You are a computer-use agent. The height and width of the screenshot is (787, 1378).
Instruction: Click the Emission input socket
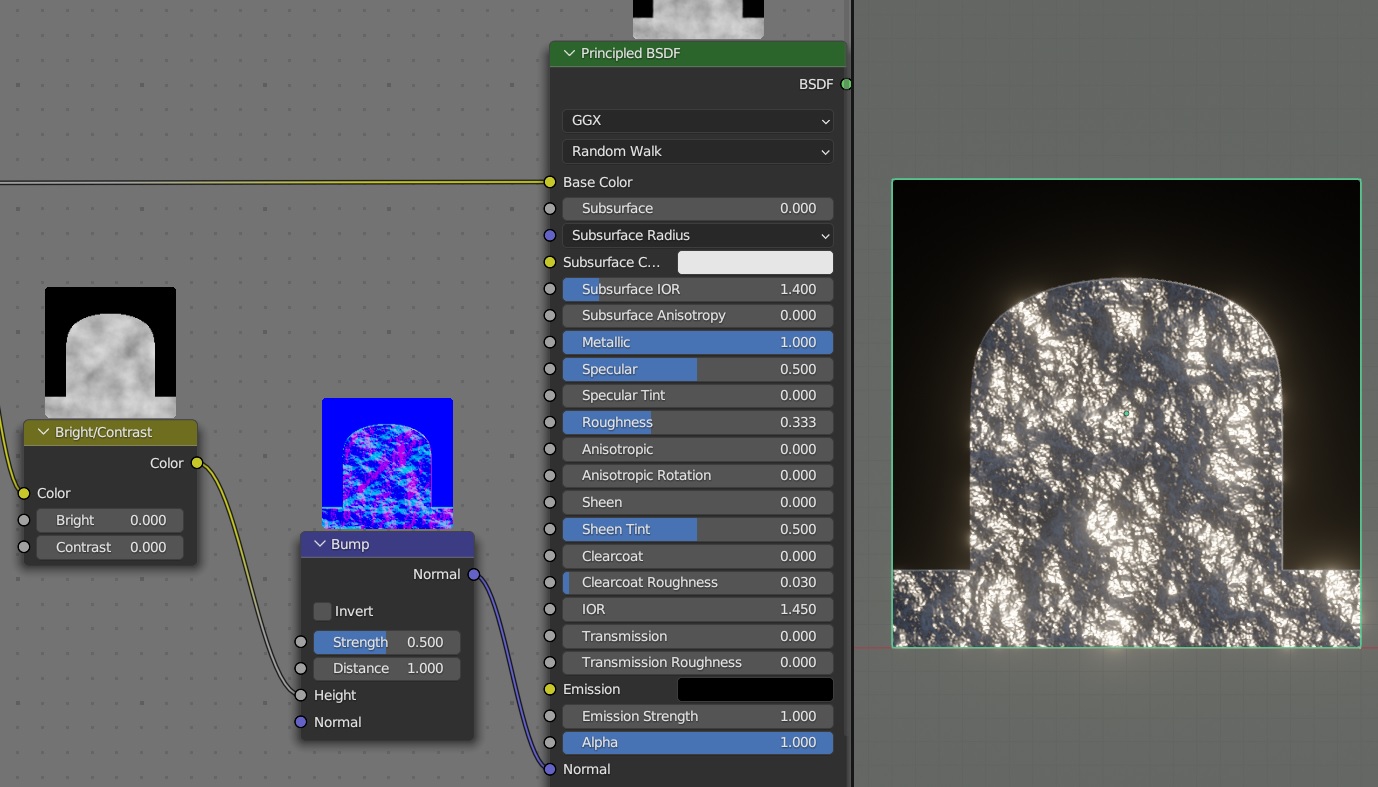click(549, 689)
